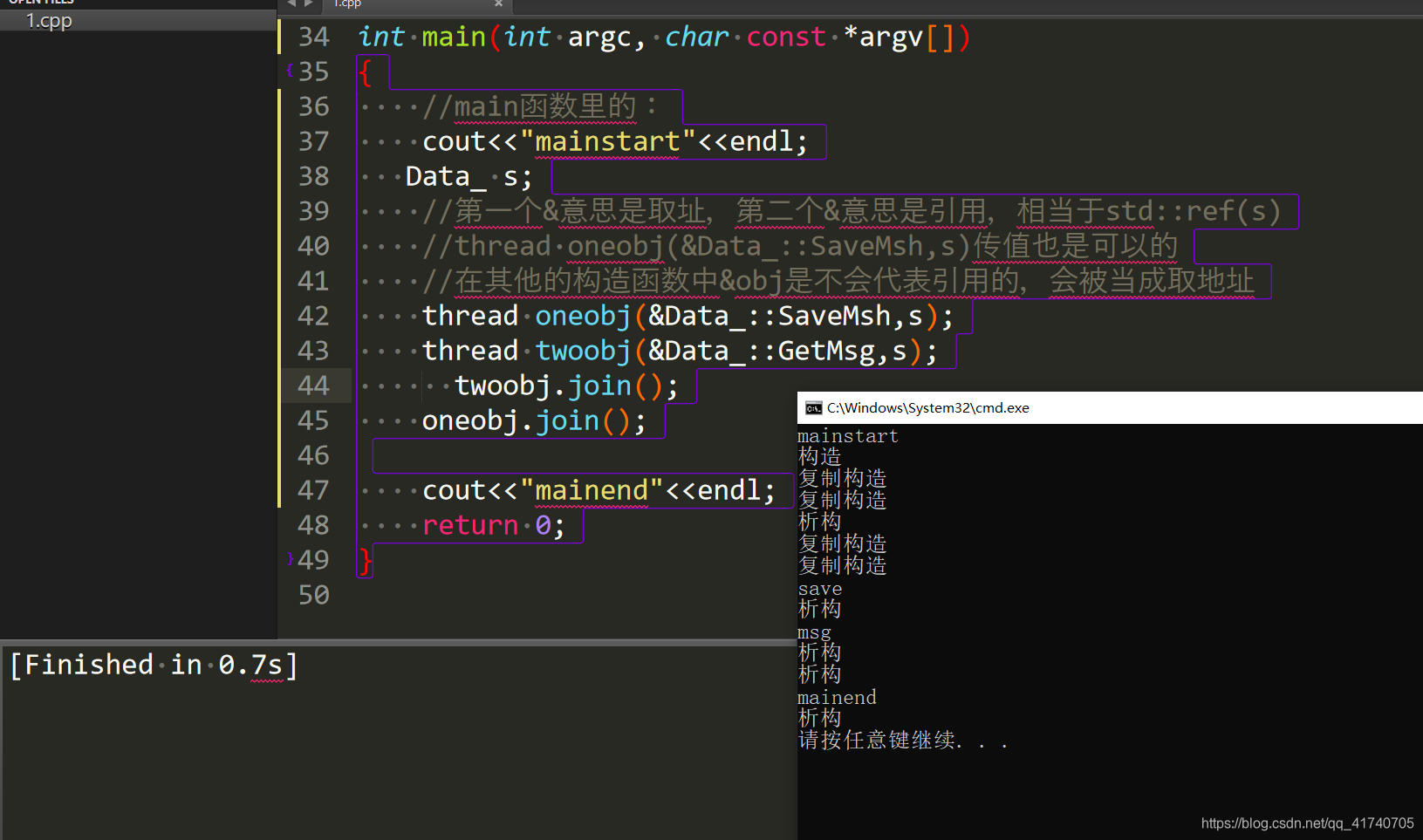
Task: Place cursor on 'Data_ s;' line
Action: point(469,176)
